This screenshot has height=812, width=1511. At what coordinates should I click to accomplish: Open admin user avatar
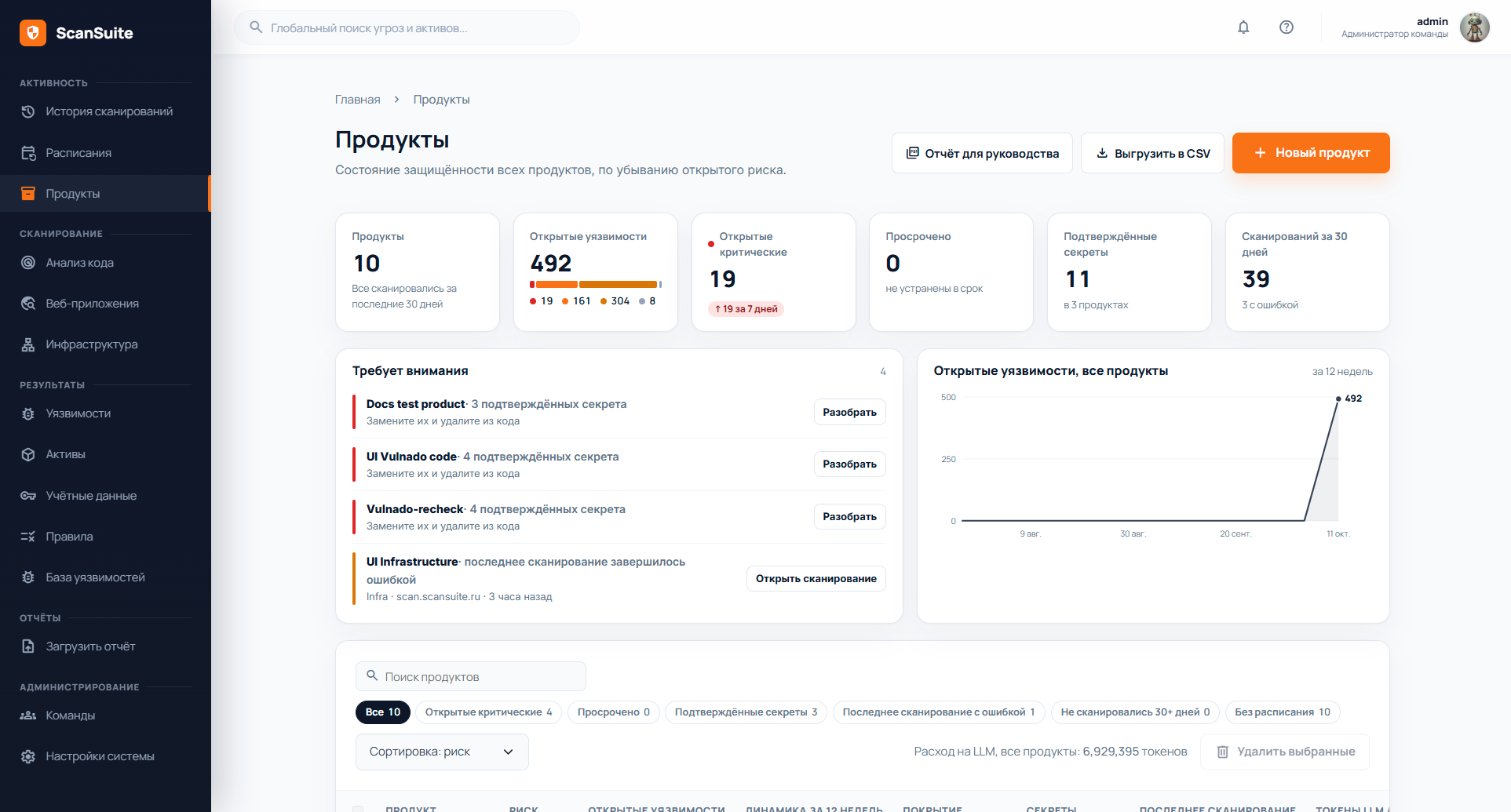1475,27
